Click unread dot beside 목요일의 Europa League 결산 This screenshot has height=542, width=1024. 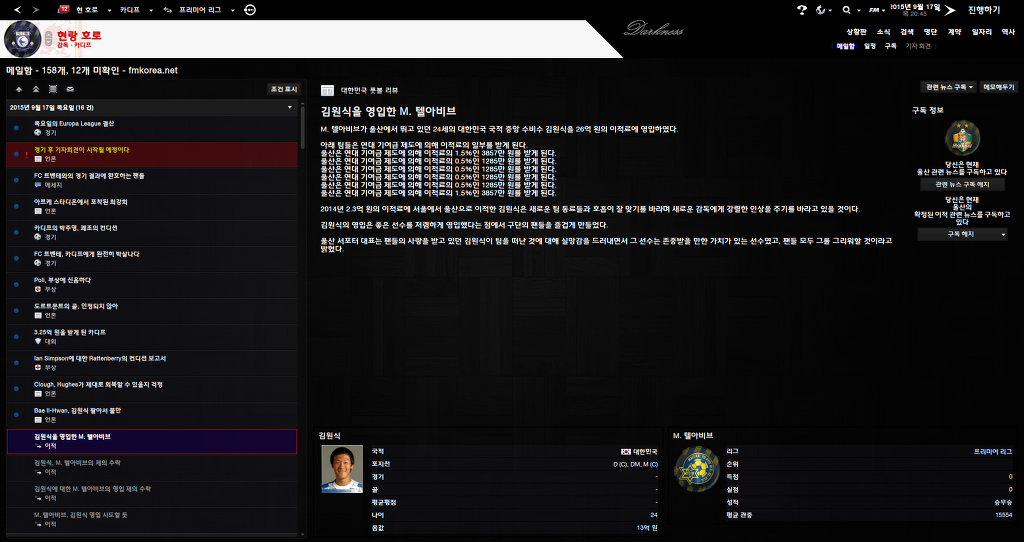16,128
